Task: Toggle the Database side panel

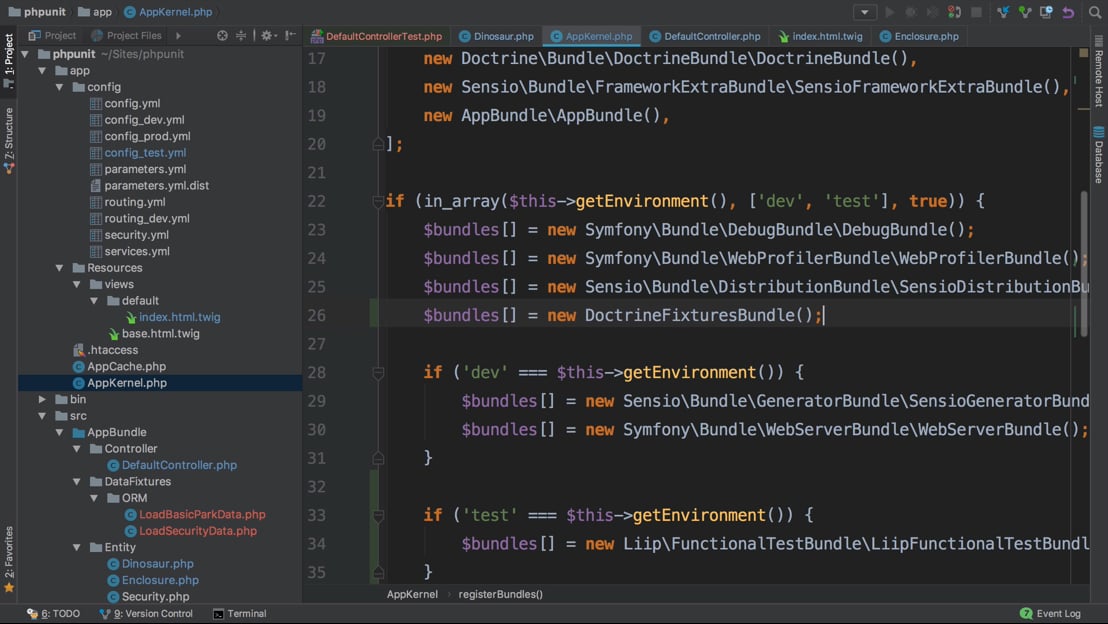Action: point(1099,154)
